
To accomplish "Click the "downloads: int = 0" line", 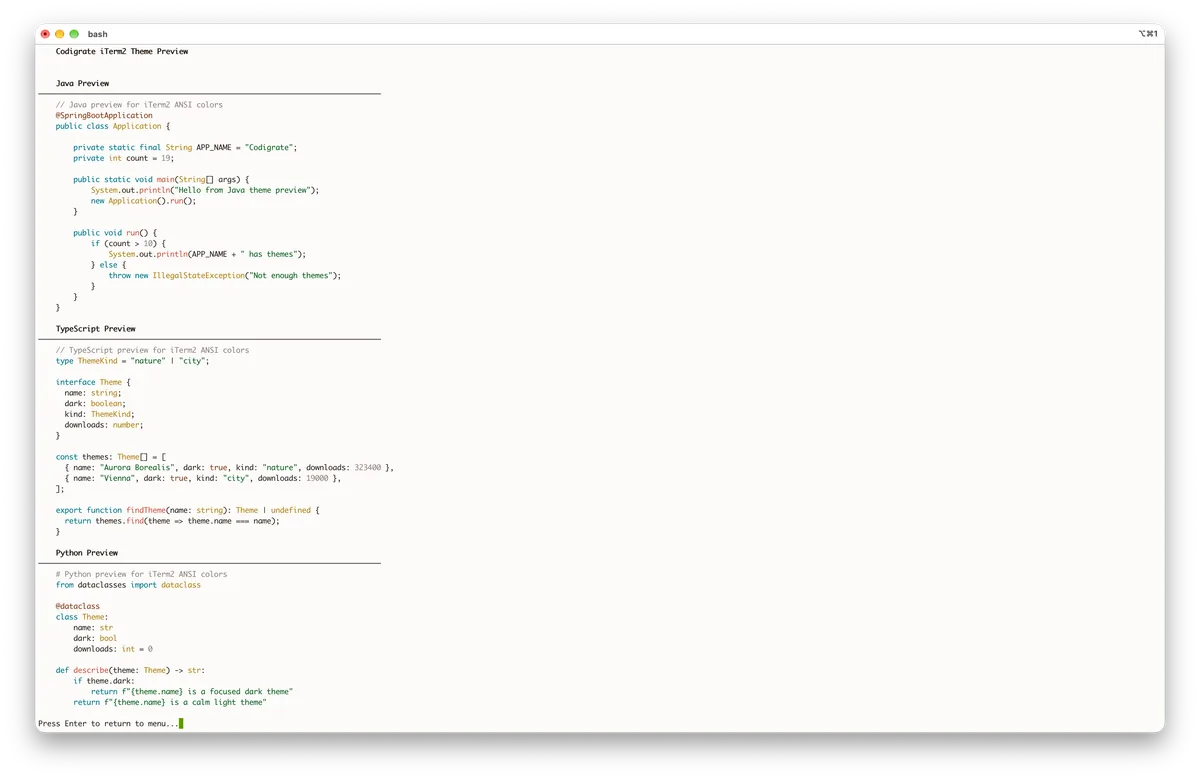I will pos(113,649).
